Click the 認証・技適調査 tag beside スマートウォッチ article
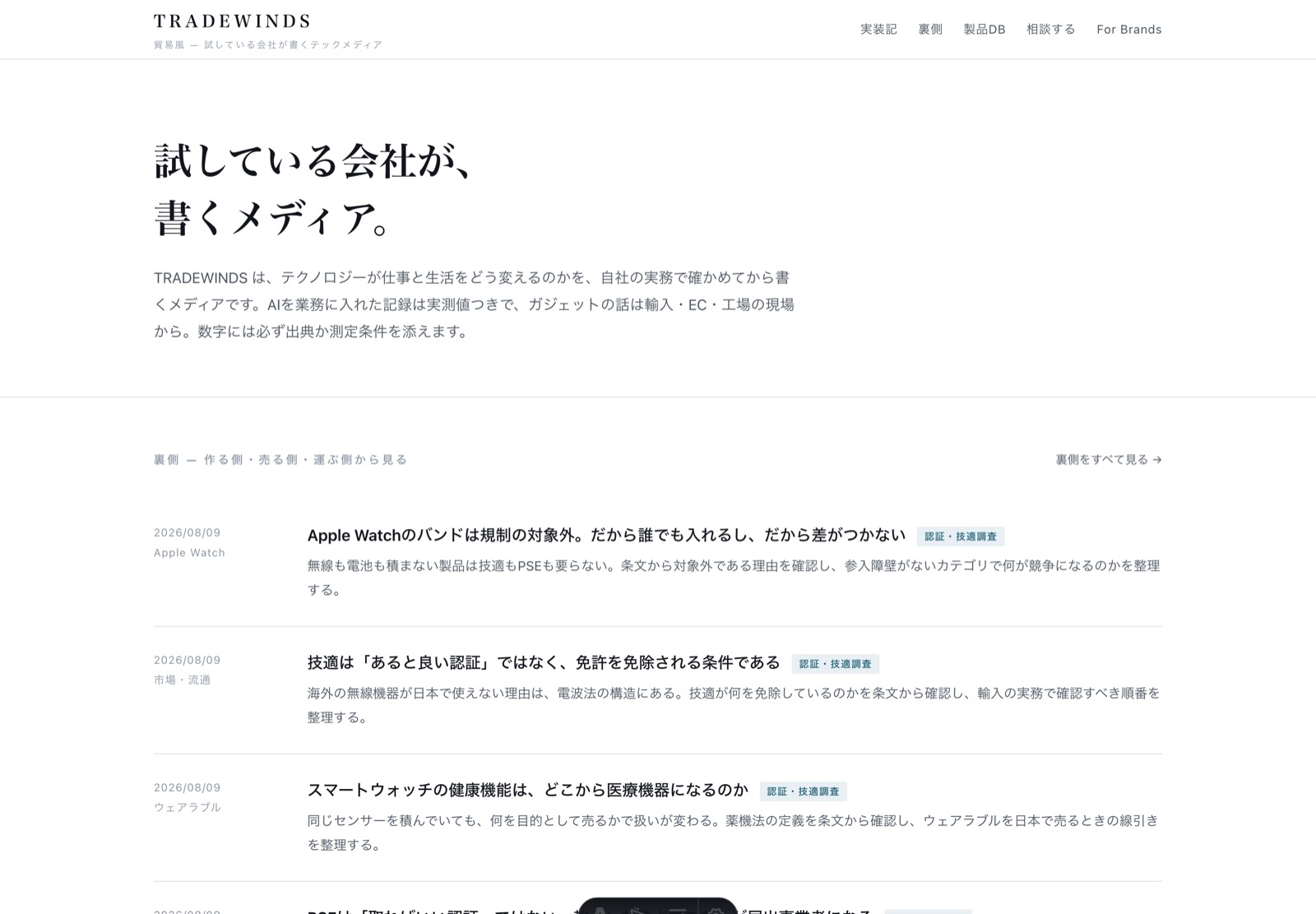The width and height of the screenshot is (1316, 914). pyautogui.click(x=804, y=791)
